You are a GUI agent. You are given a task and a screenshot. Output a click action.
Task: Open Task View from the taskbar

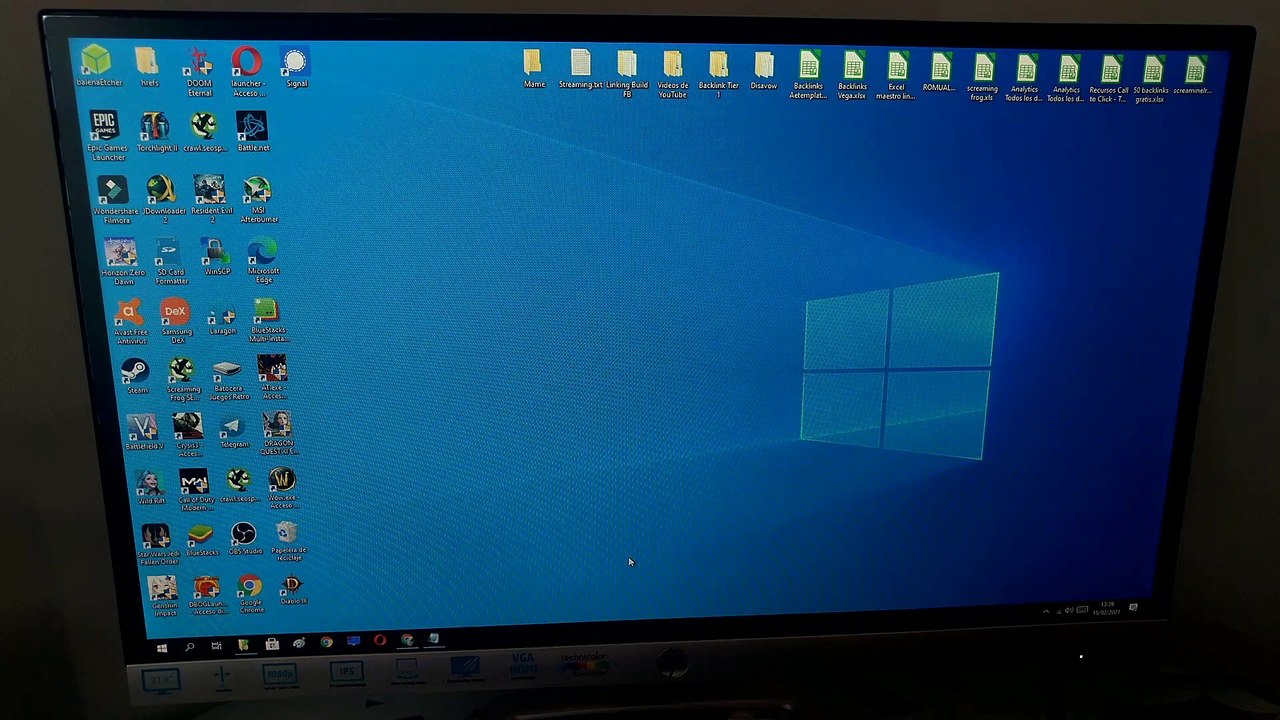coord(216,647)
